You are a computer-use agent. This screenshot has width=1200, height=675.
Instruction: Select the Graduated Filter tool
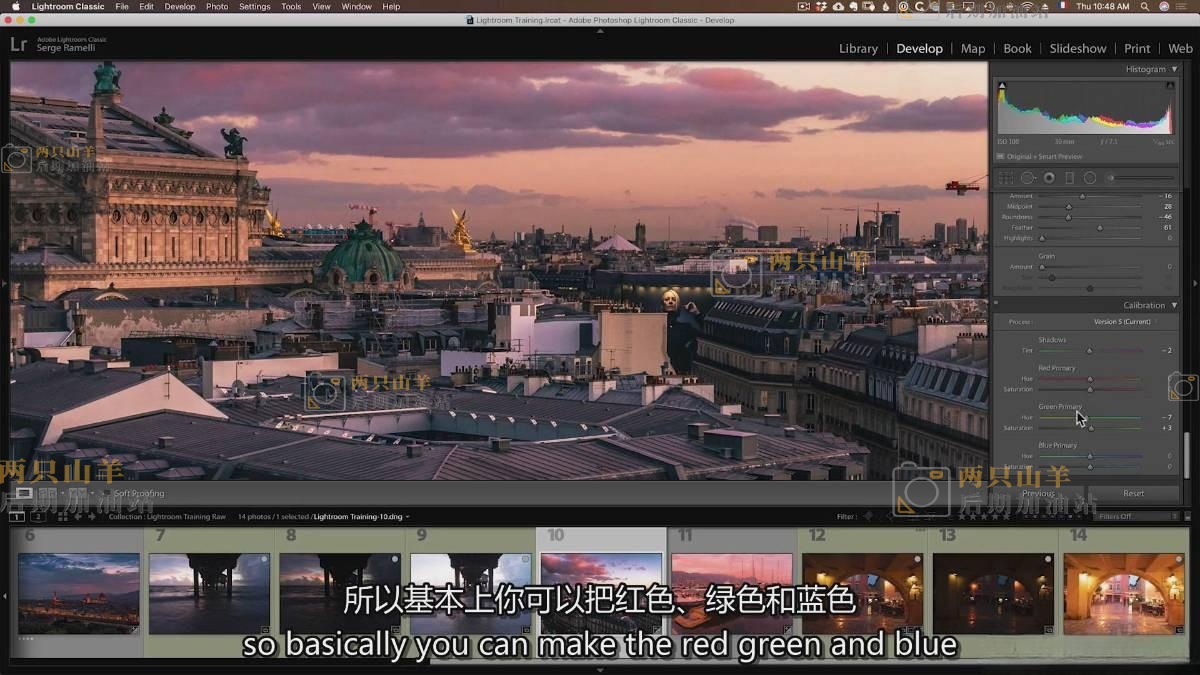click(1069, 178)
